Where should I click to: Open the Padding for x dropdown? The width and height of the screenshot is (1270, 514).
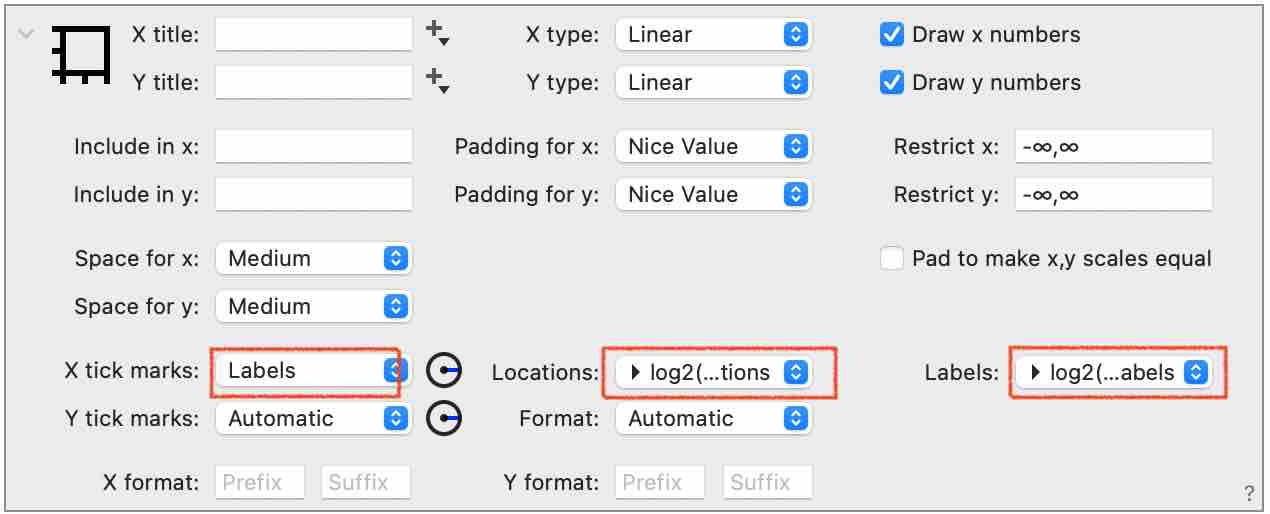(x=714, y=147)
